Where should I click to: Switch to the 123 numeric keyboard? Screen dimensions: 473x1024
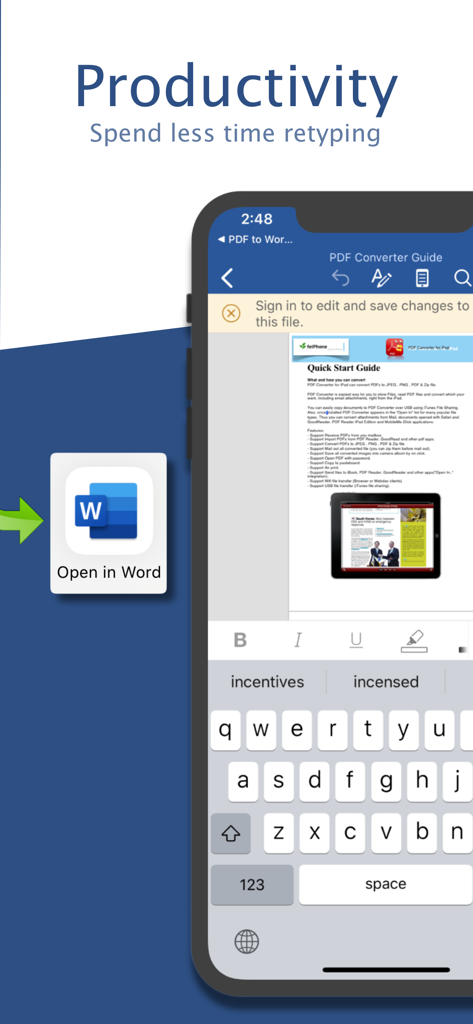252,884
